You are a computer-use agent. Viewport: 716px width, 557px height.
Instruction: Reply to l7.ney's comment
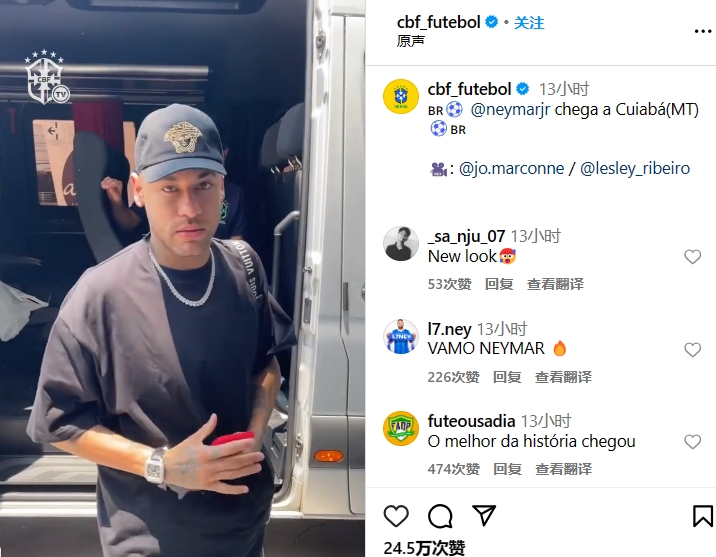point(507,377)
